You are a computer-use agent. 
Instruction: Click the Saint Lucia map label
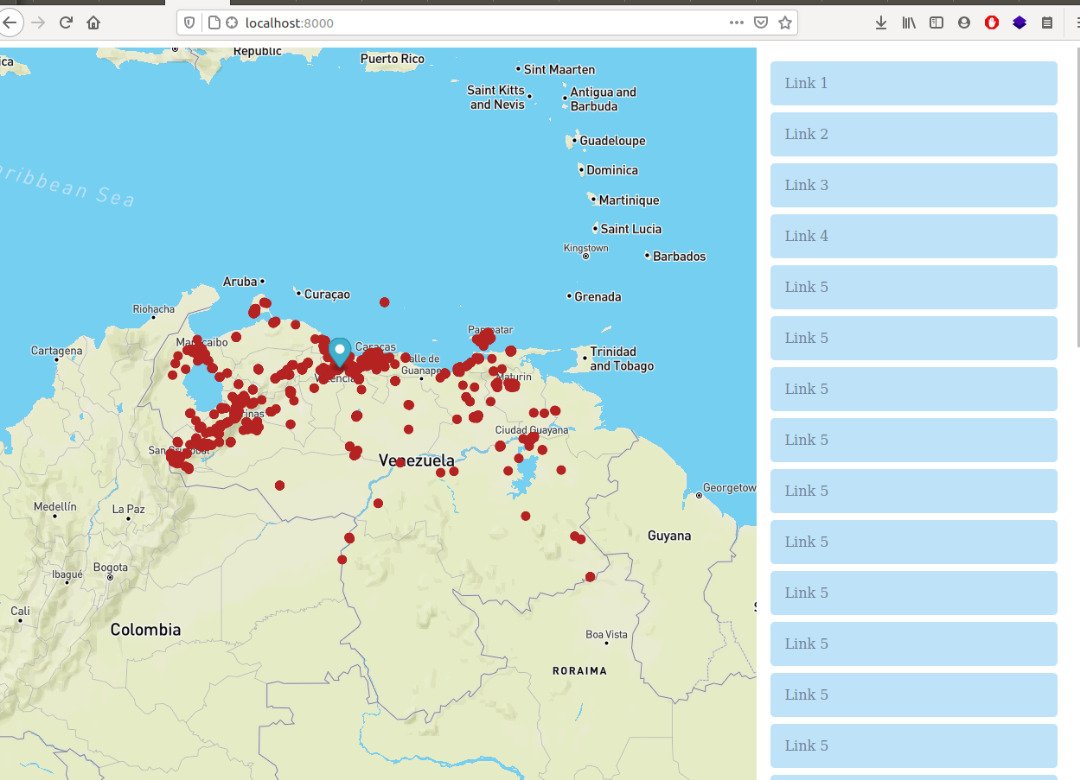tap(630, 229)
